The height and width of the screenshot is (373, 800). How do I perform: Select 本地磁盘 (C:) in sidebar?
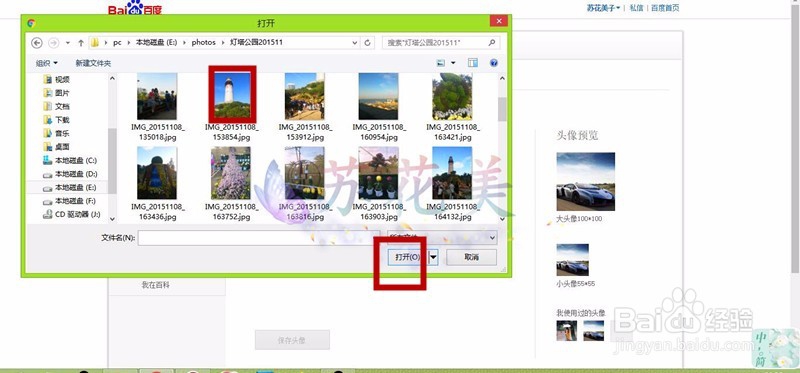click(x=70, y=160)
